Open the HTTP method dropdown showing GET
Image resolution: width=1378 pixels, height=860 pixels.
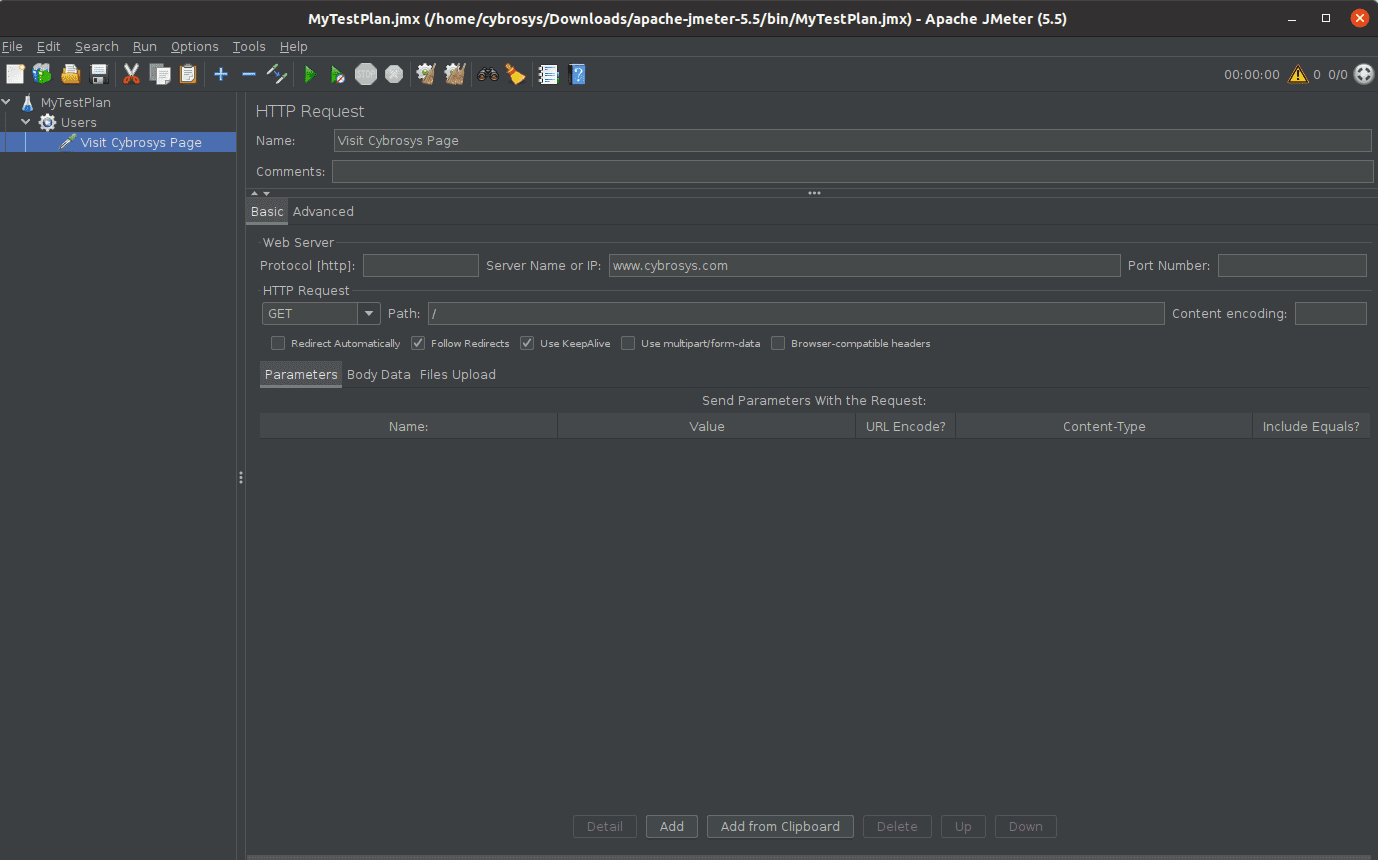coord(369,313)
